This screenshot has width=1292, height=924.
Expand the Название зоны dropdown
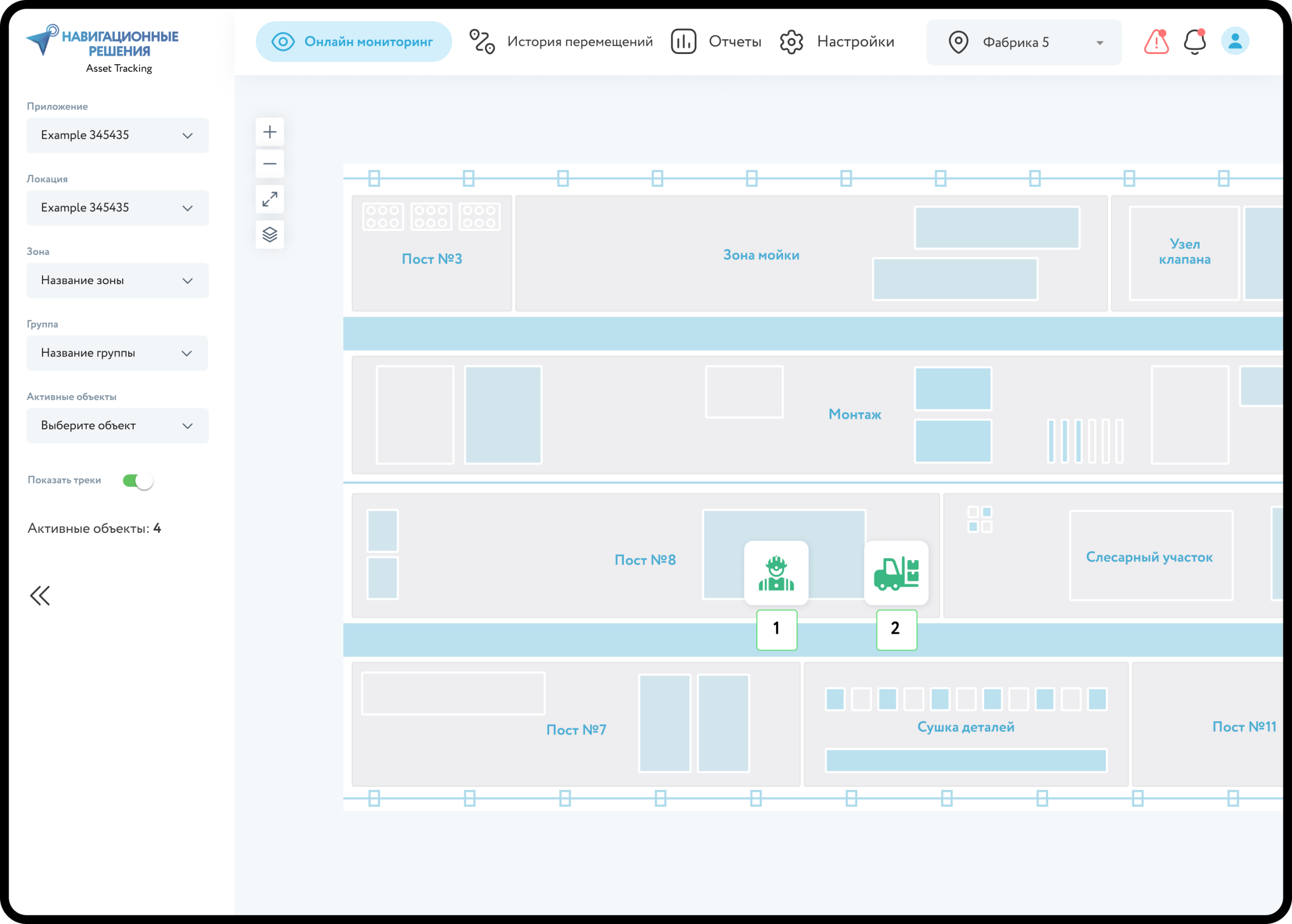[117, 281]
